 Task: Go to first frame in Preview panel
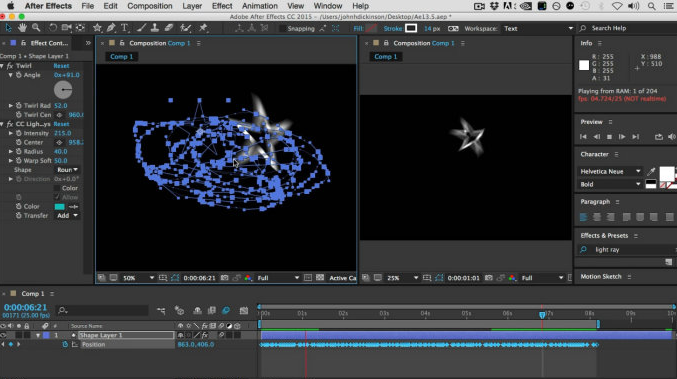point(583,137)
